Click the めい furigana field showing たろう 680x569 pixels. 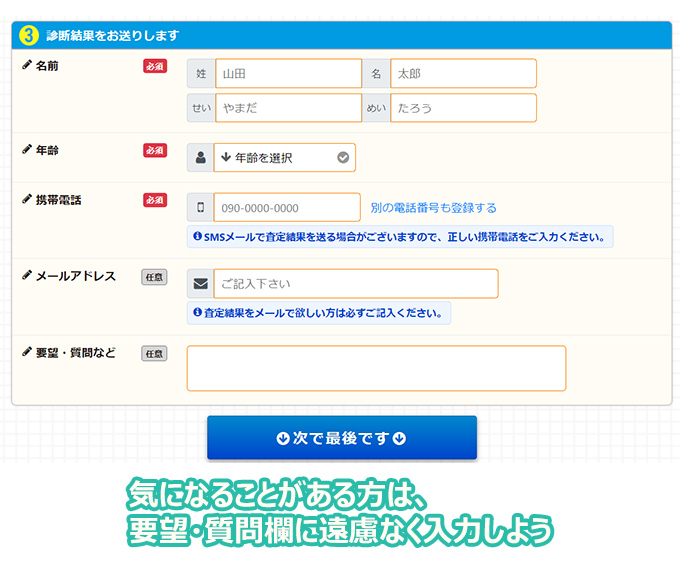click(463, 108)
